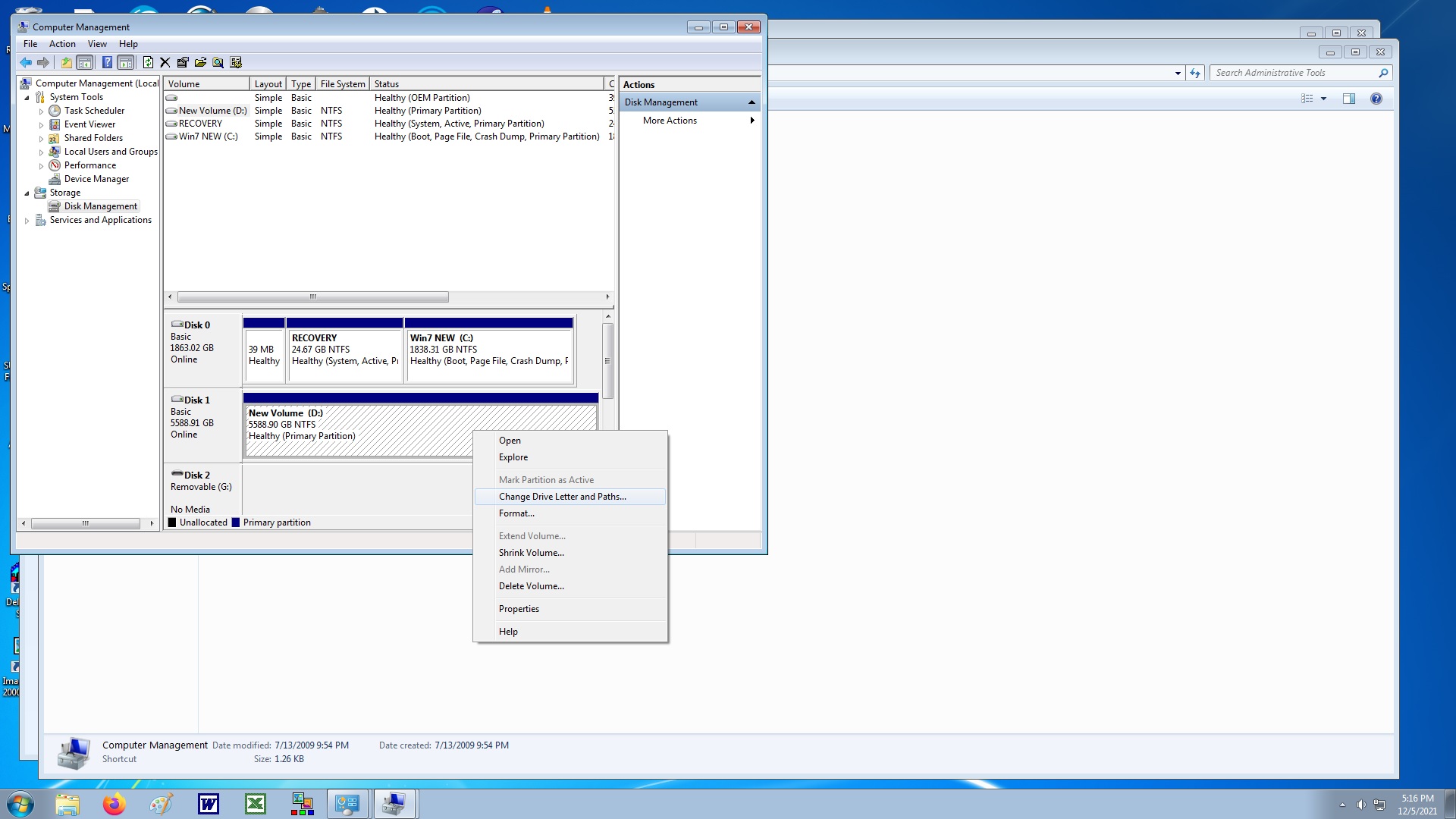The image size is (1456, 819).
Task: Click the Disk 1 label panel
Action: coord(202,425)
